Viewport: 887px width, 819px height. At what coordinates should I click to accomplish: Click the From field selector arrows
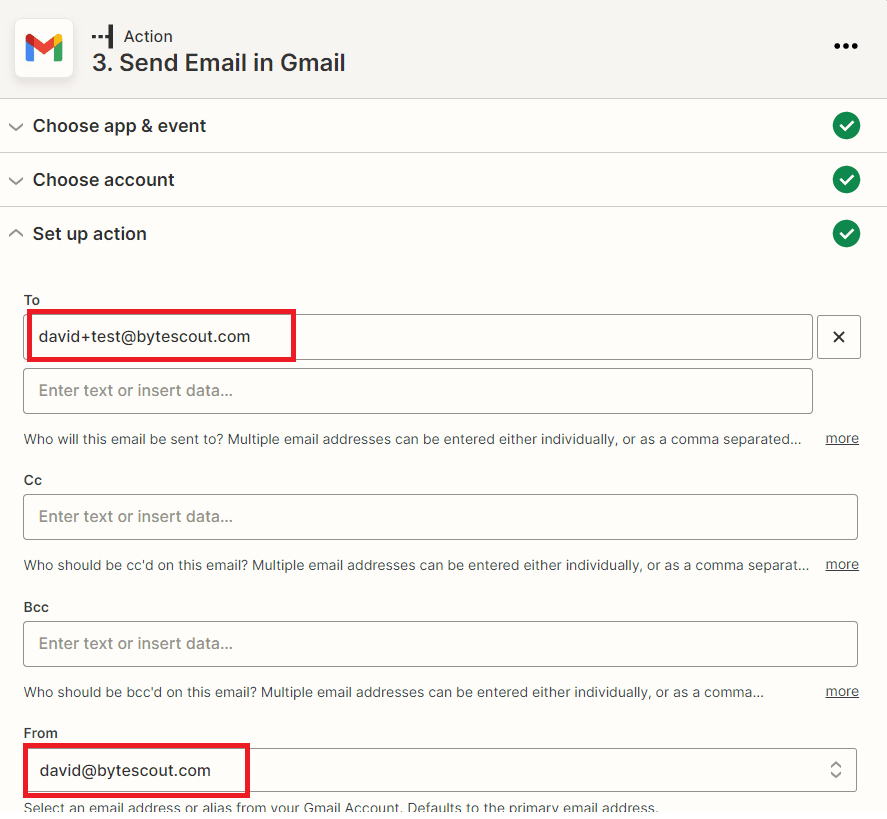836,770
